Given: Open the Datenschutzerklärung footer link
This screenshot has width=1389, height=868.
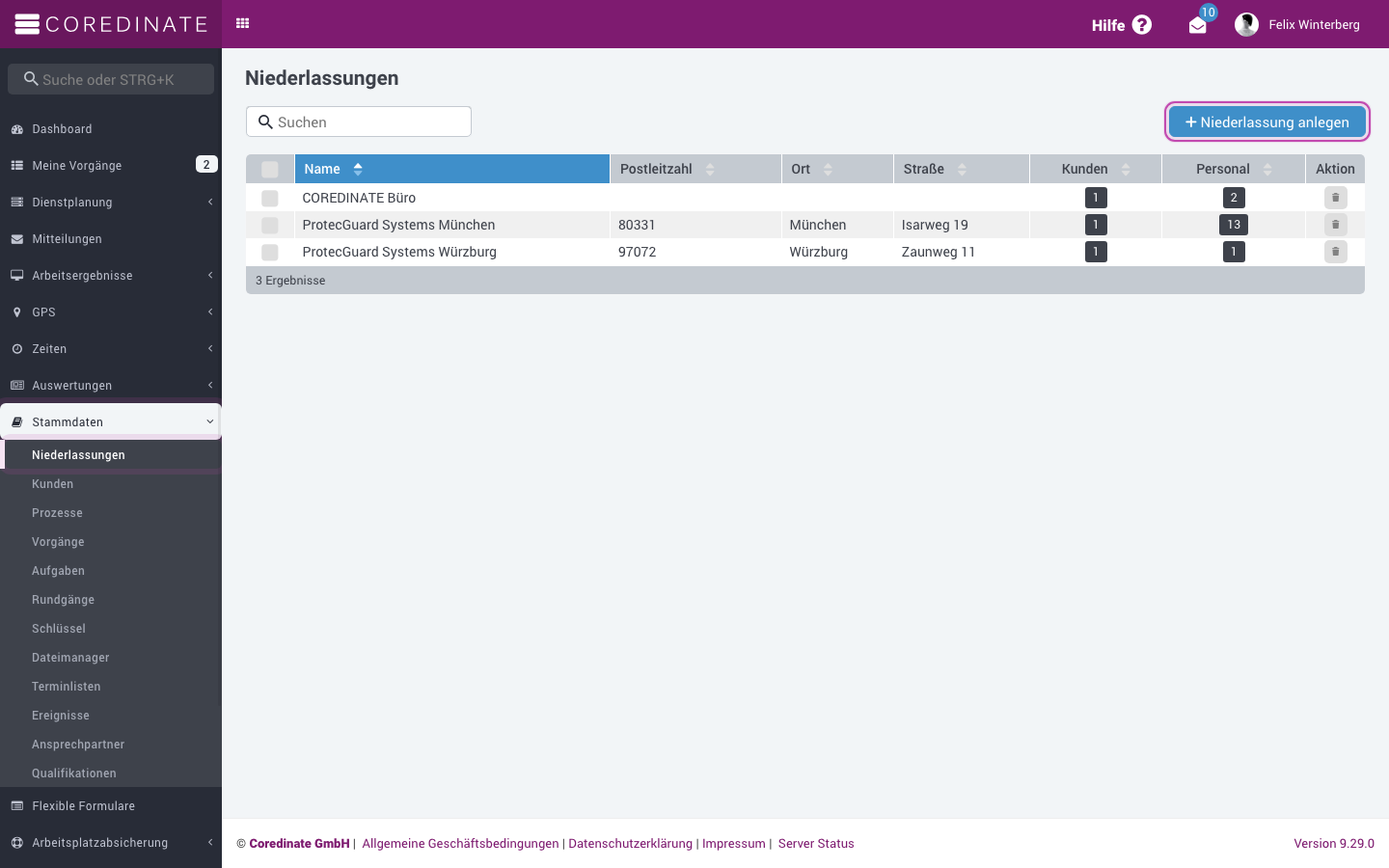Looking at the screenshot, I should (x=631, y=843).
